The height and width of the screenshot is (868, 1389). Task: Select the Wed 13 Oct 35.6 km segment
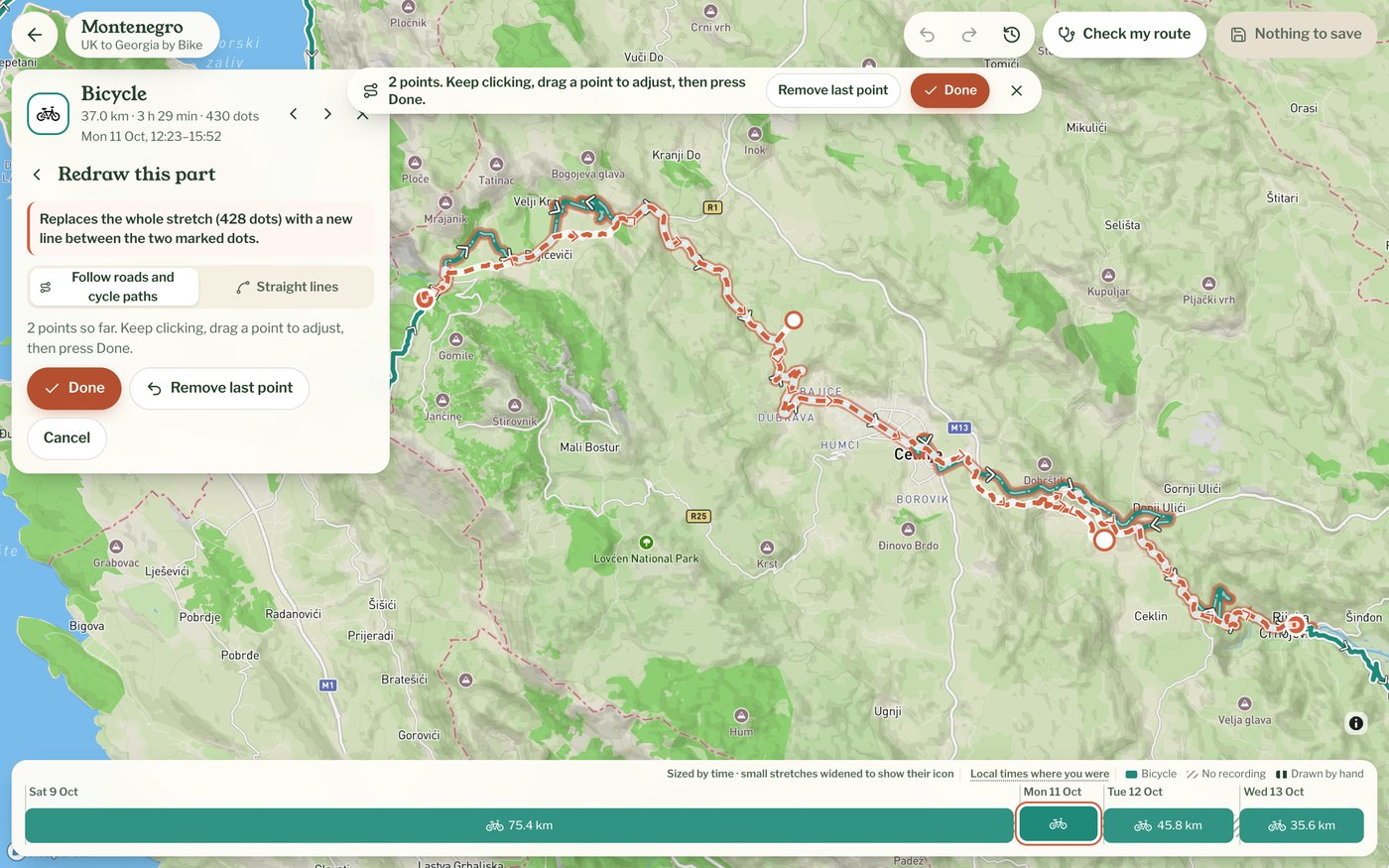pos(1302,825)
